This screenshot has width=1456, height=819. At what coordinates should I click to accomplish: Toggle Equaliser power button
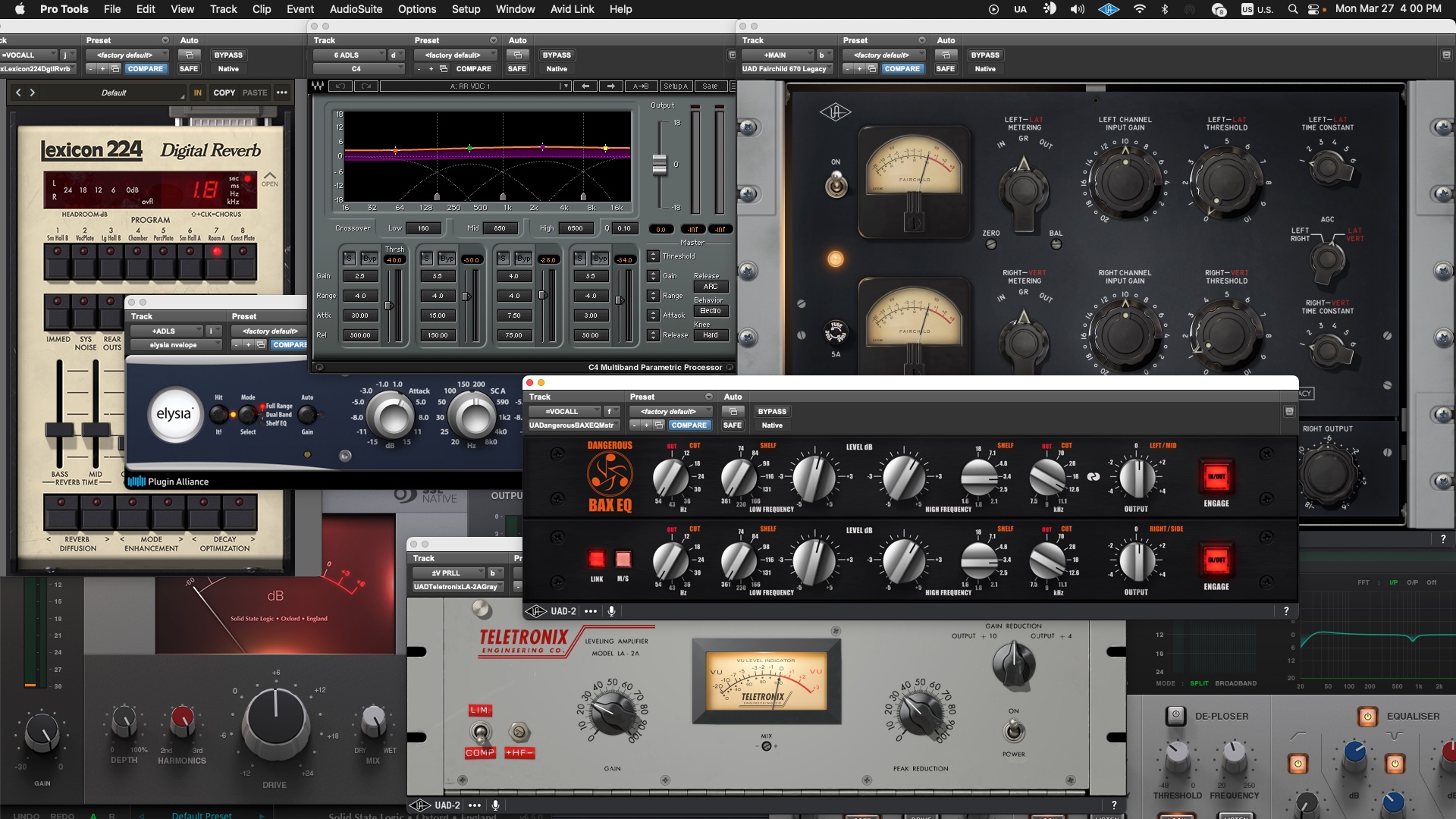(x=1368, y=716)
